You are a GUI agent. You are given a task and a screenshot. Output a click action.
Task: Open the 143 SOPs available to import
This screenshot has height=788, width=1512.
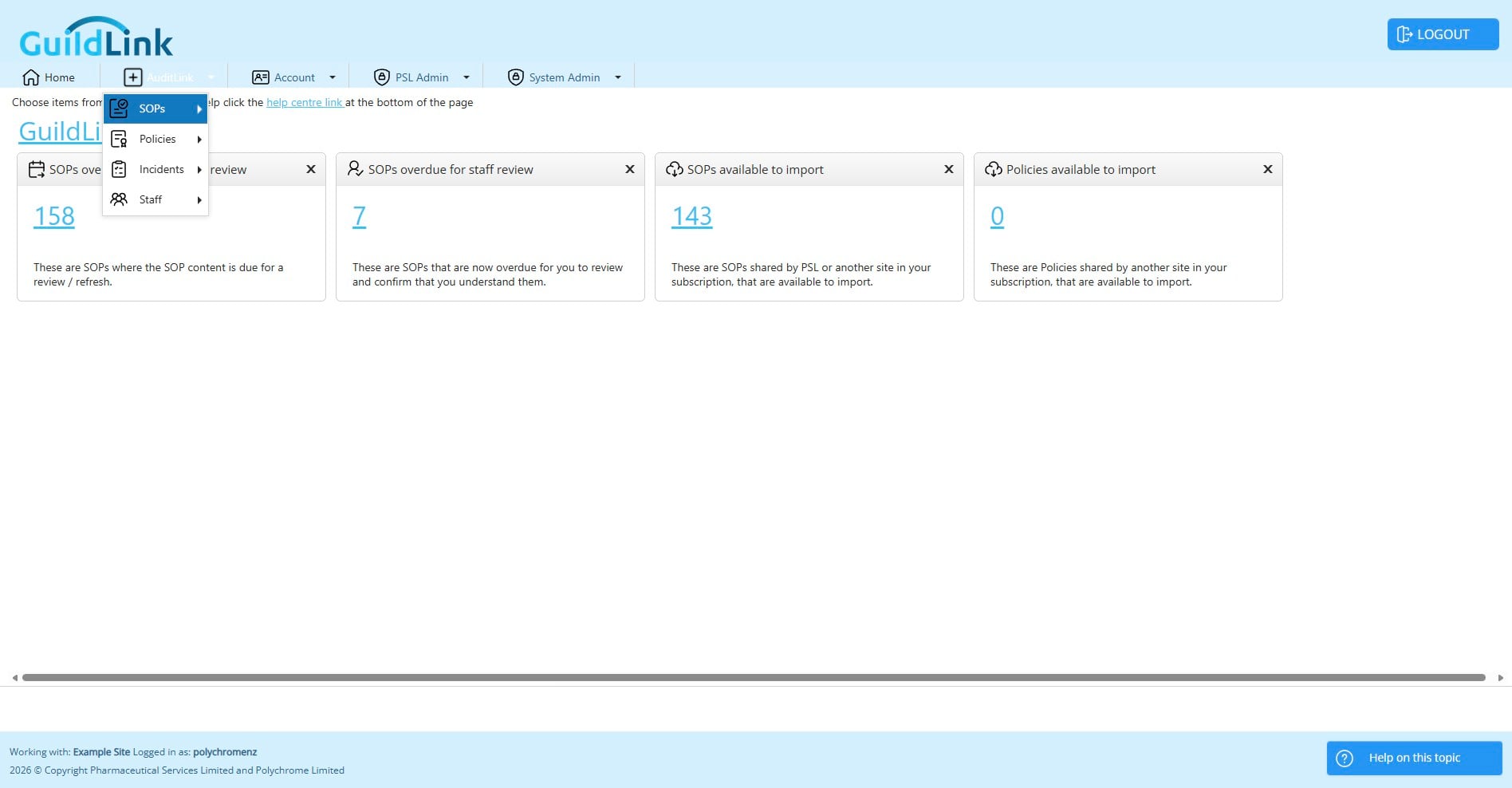point(692,216)
